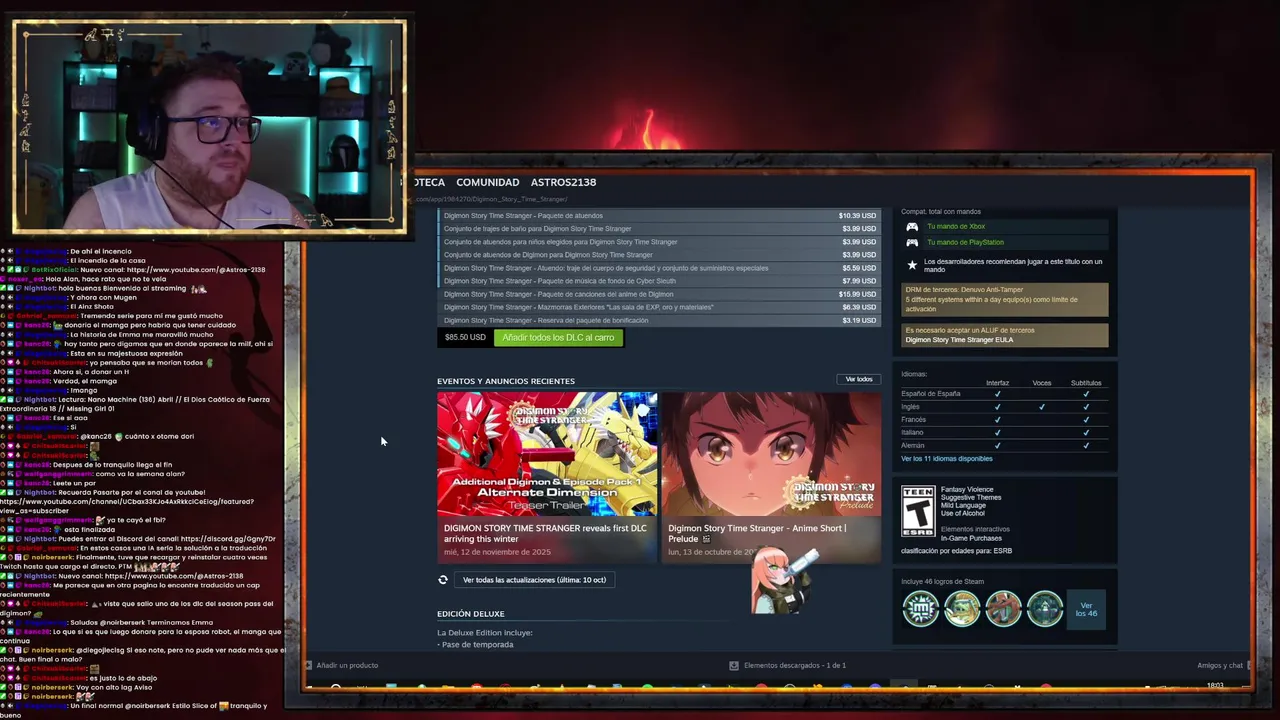Select 'traje del cuerpo de seguridad' DLC row
The image size is (1280, 720).
point(659,268)
